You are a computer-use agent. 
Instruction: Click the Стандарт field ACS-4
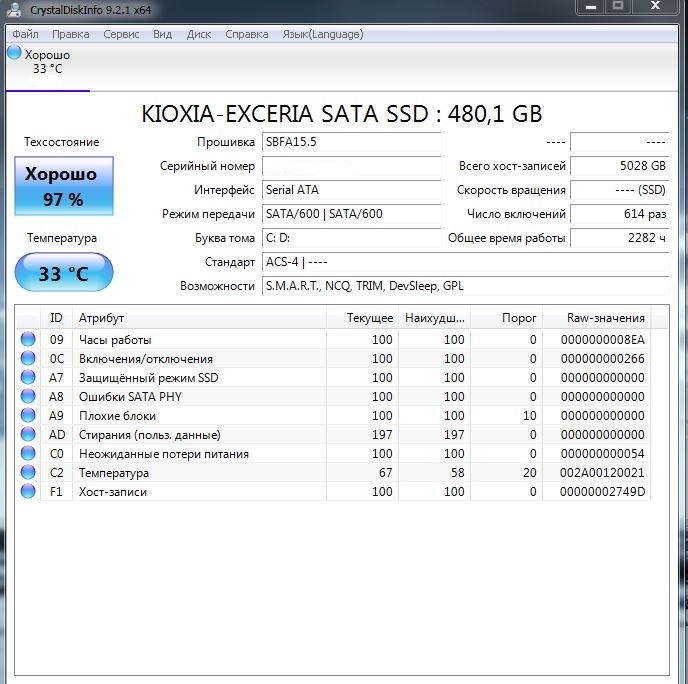point(466,262)
